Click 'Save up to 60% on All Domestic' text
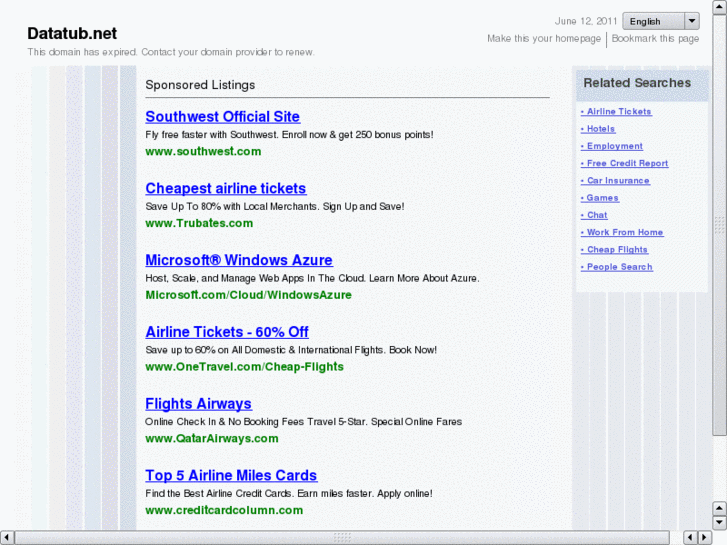This screenshot has height=545, width=727. pyautogui.click(x=291, y=350)
